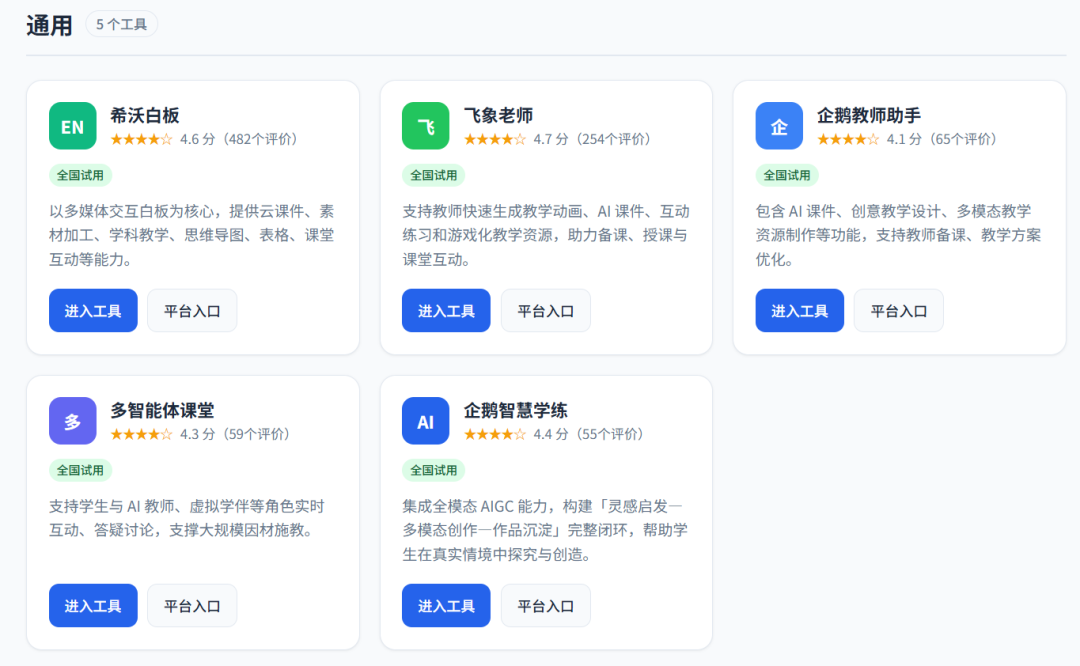The width and height of the screenshot is (1080, 666).
Task: Open 平台入口 for 企鹅教师助手
Action: (899, 311)
